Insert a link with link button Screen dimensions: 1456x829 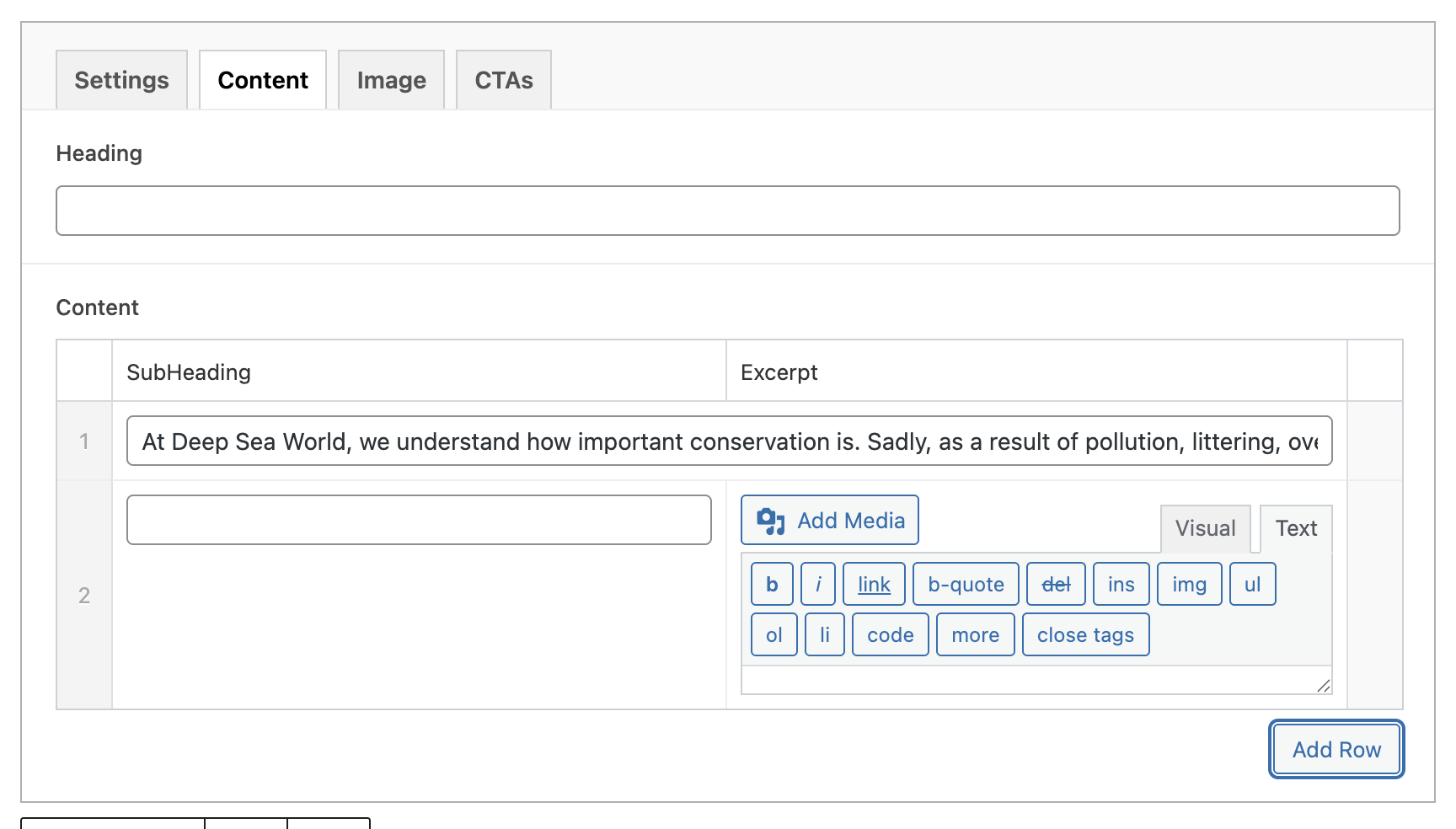pyautogui.click(x=874, y=584)
